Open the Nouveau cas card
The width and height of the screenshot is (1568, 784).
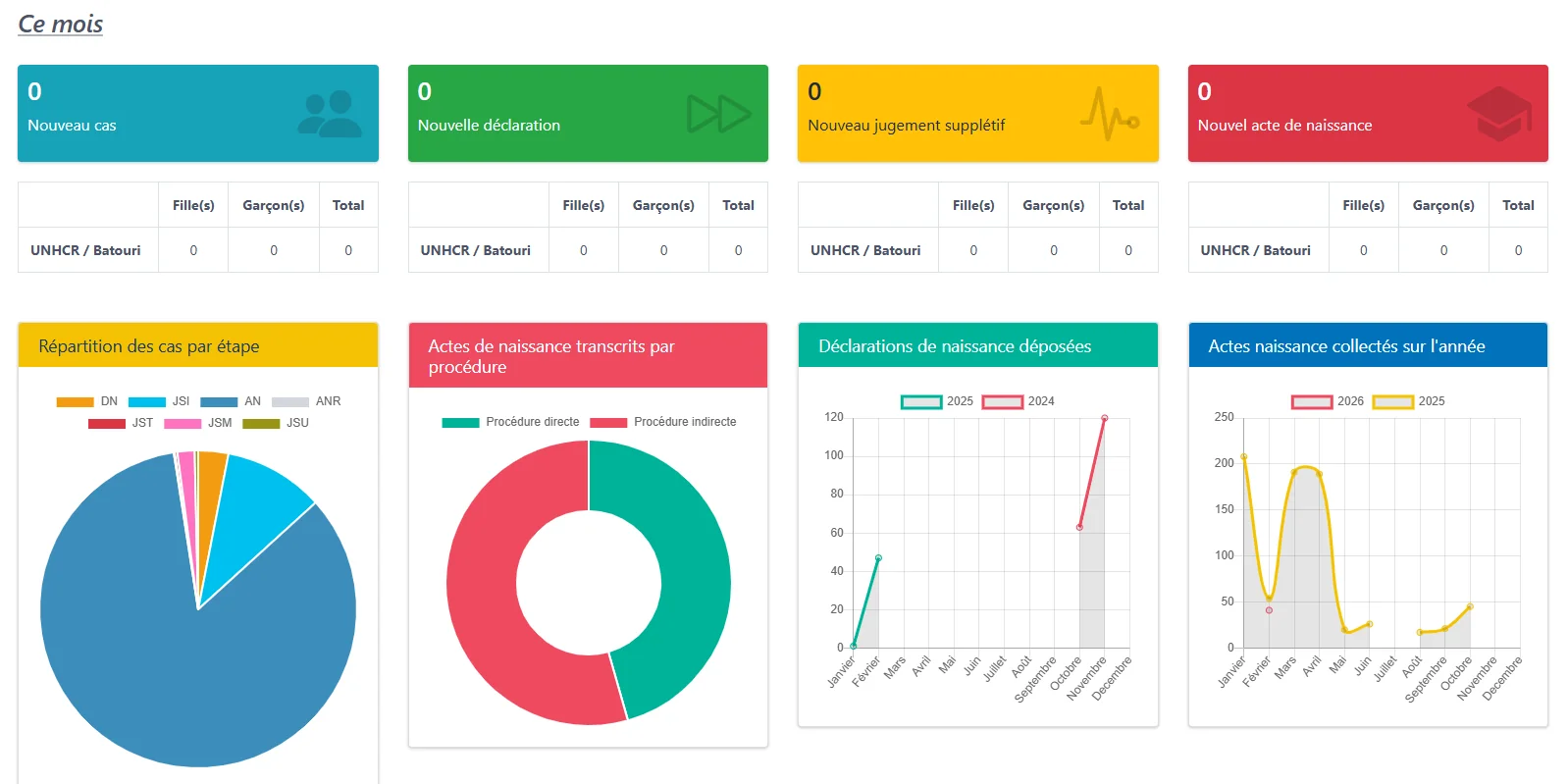pos(198,114)
